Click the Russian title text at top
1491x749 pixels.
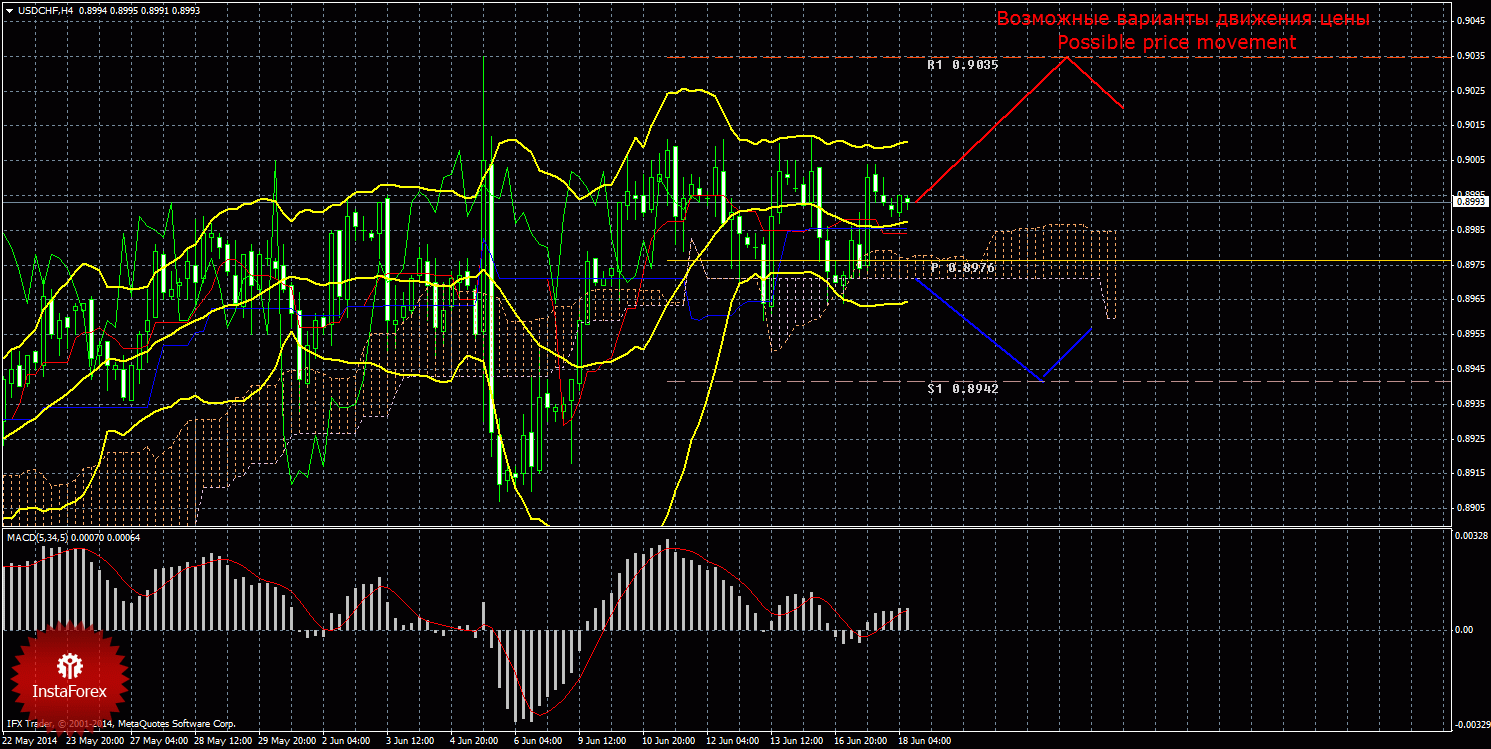pyautogui.click(x=1182, y=19)
